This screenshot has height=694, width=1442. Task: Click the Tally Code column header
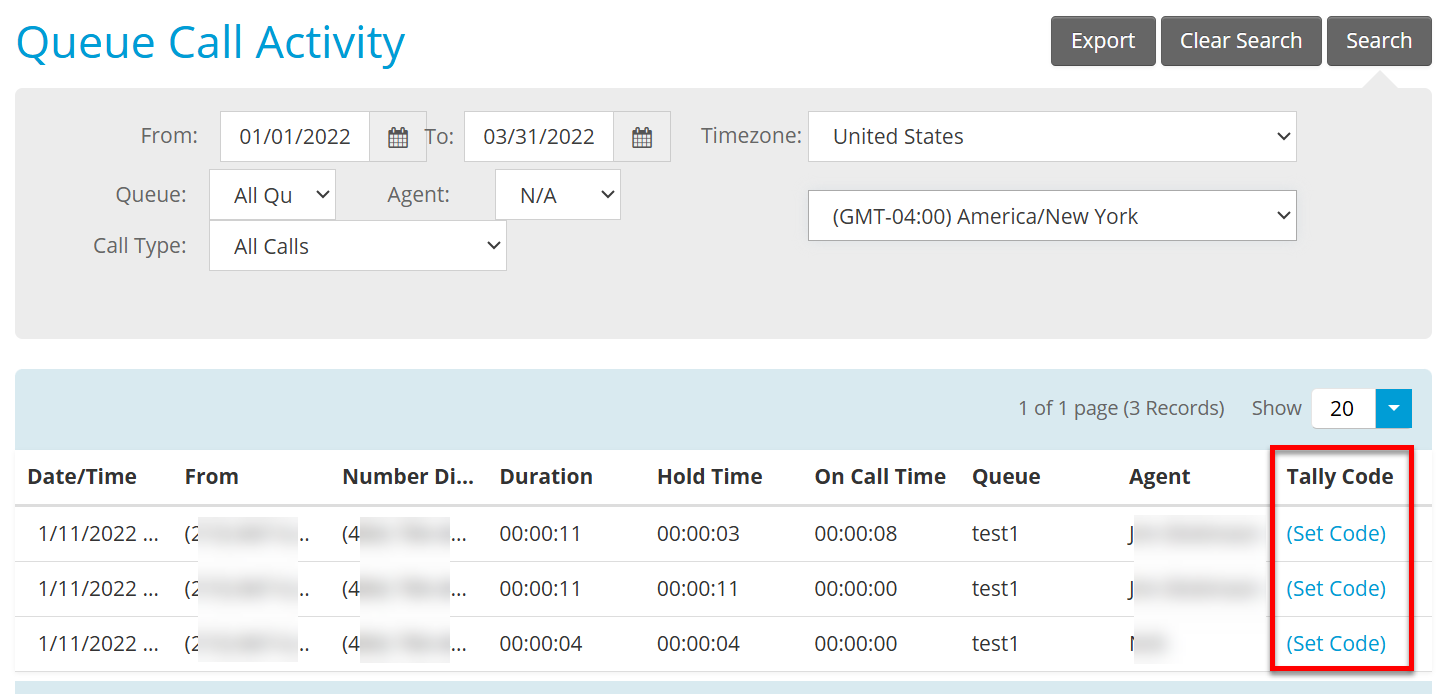click(1340, 477)
